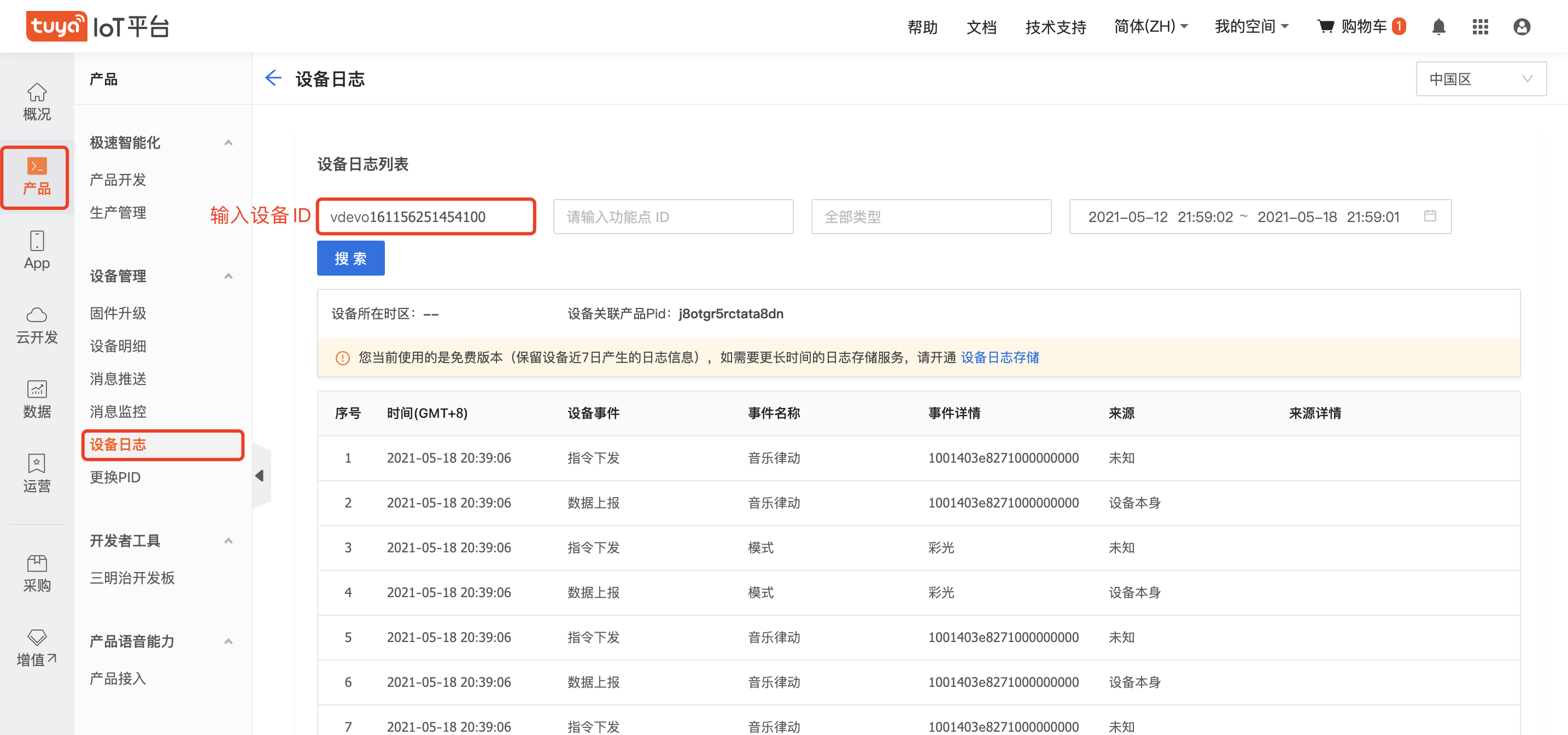
Task: Go to 产品开发 in side menu
Action: [118, 179]
